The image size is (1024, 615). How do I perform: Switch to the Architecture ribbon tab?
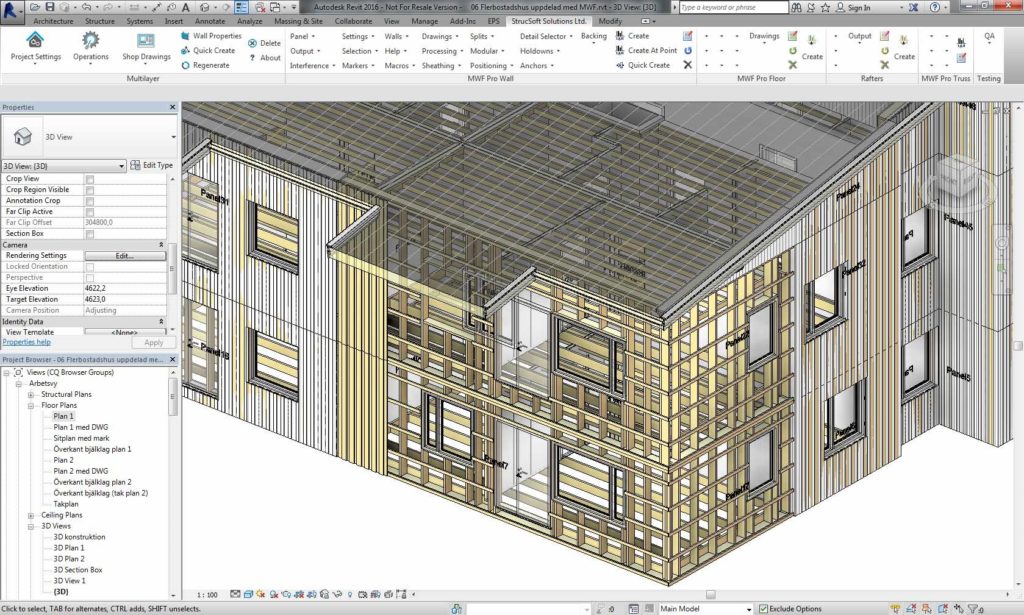pyautogui.click(x=52, y=20)
